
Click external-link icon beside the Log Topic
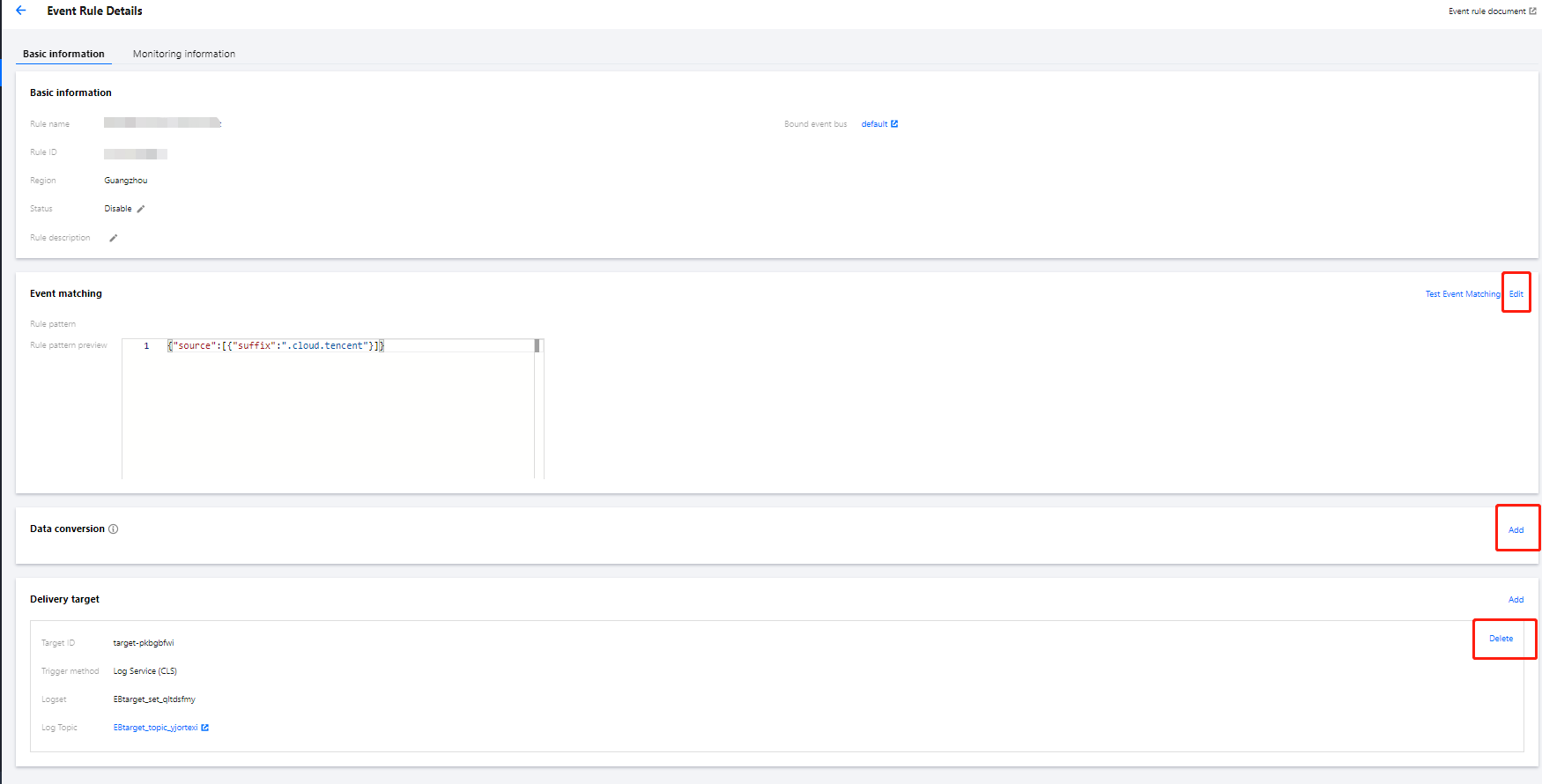coord(205,728)
